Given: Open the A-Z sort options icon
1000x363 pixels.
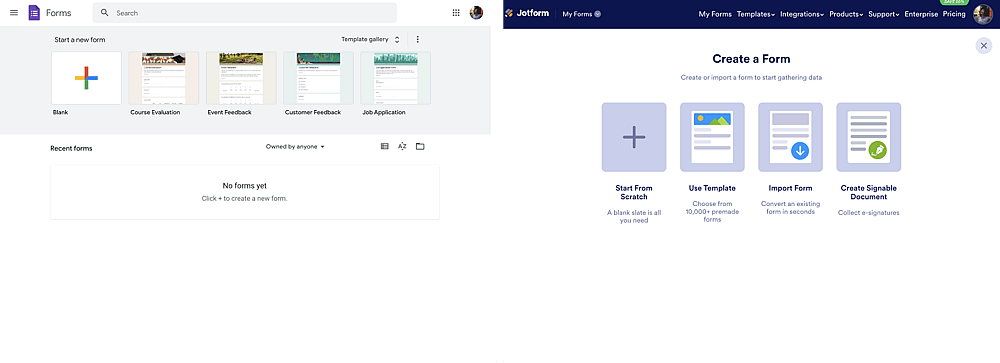Looking at the screenshot, I should click(402, 146).
